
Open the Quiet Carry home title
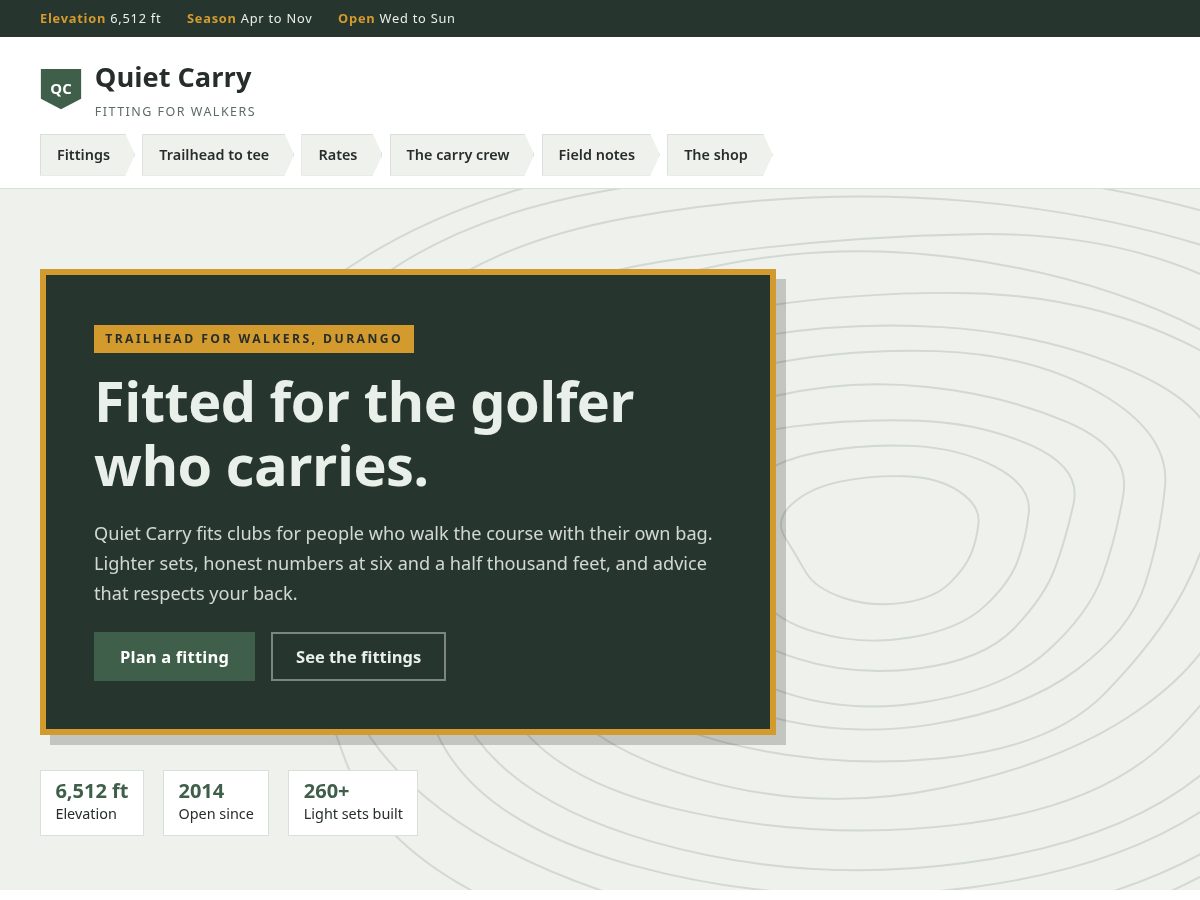coord(173,77)
